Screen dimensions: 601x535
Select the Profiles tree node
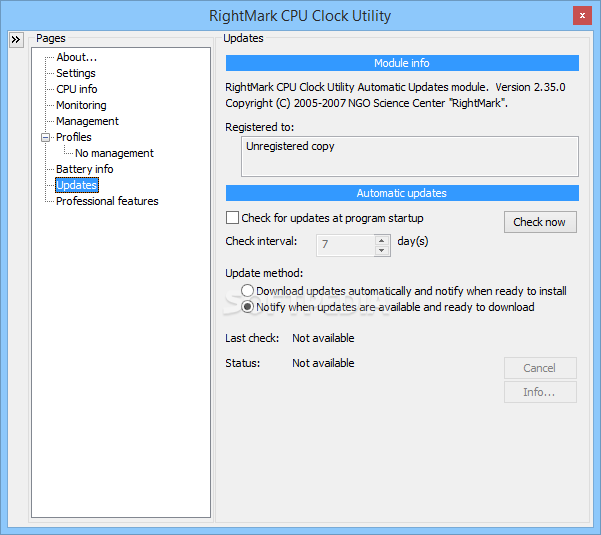[74, 137]
